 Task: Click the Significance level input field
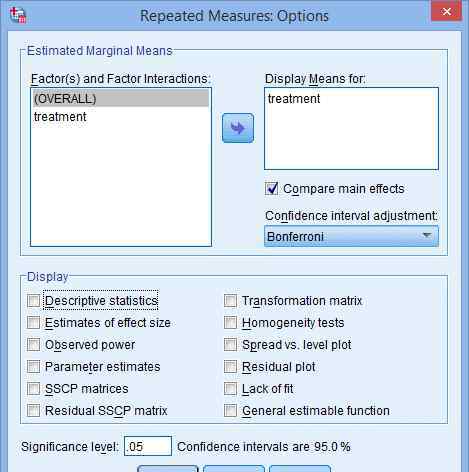[148, 446]
